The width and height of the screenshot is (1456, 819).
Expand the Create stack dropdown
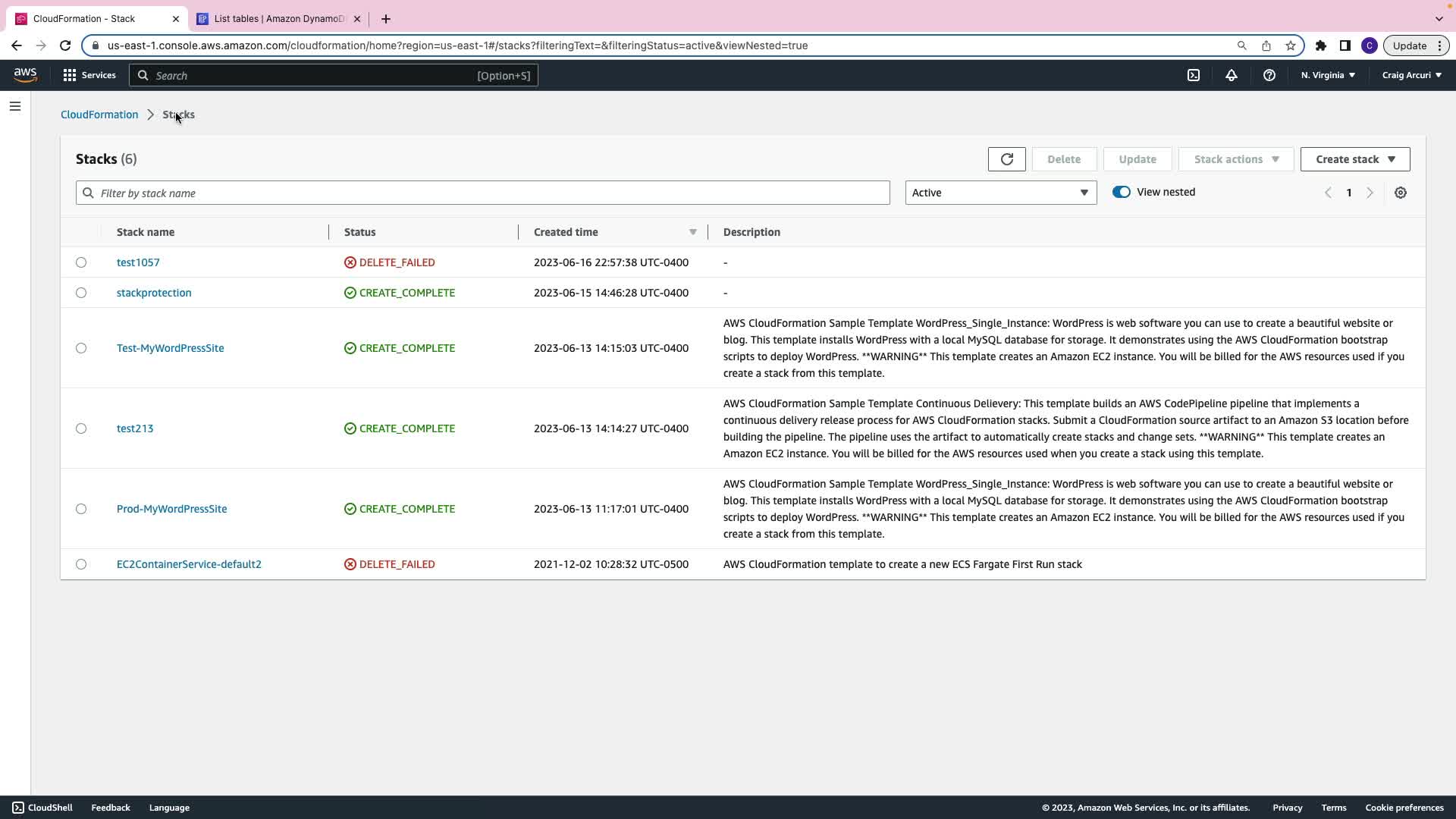click(x=1354, y=159)
